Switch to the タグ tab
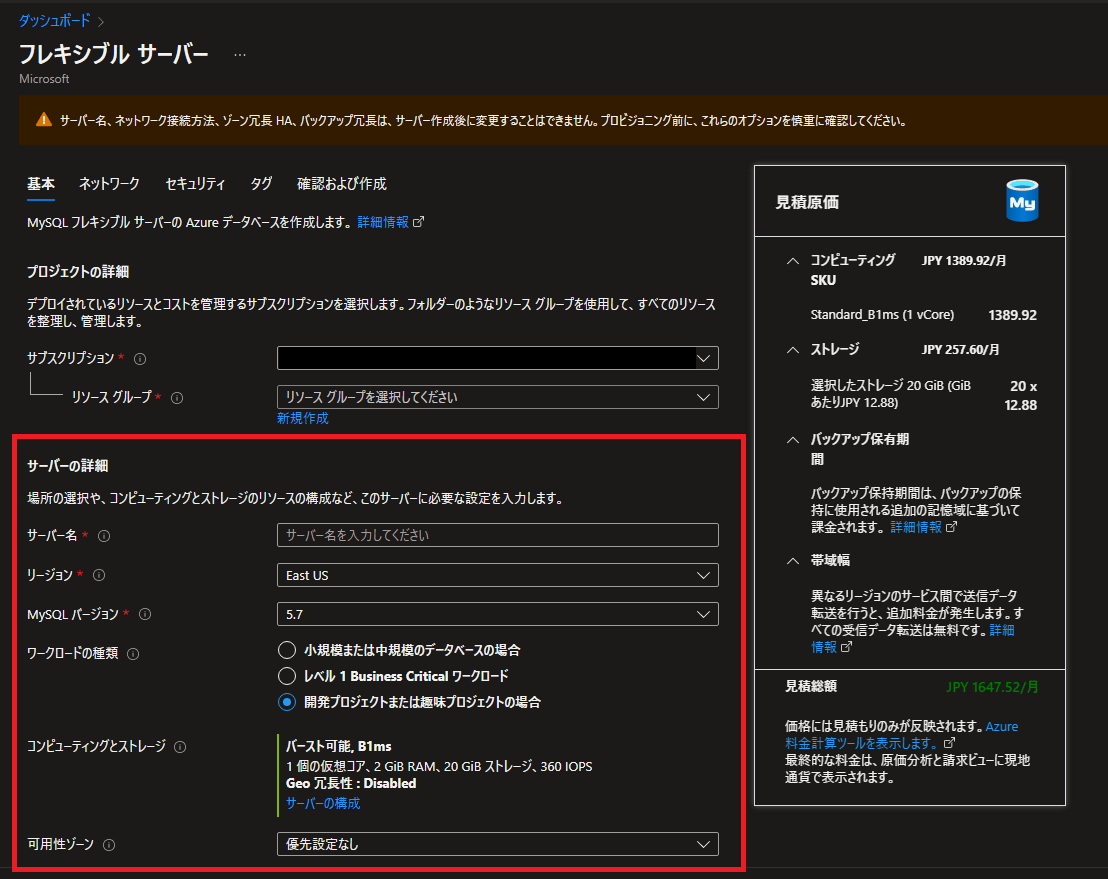Image resolution: width=1108 pixels, height=879 pixels. click(x=261, y=184)
